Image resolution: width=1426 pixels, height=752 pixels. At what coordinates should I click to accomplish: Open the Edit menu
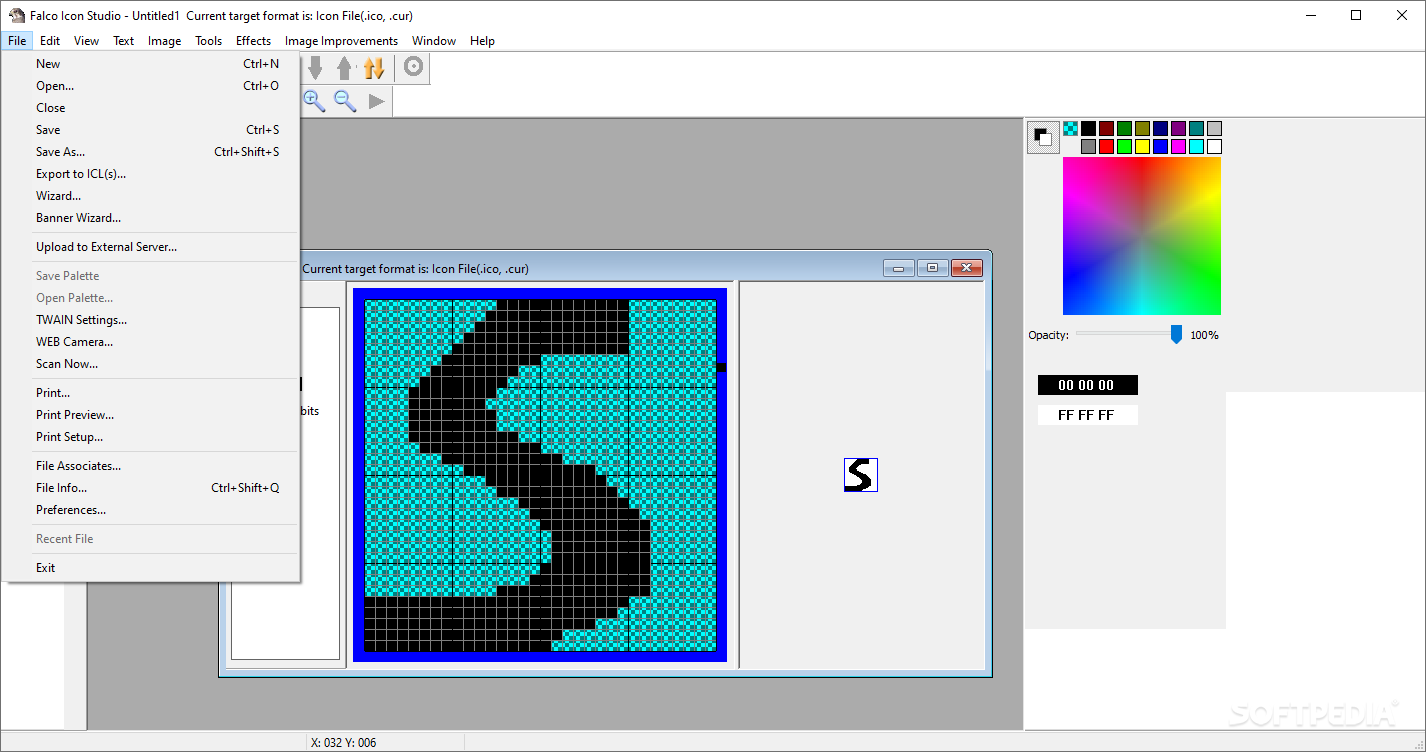(50, 41)
